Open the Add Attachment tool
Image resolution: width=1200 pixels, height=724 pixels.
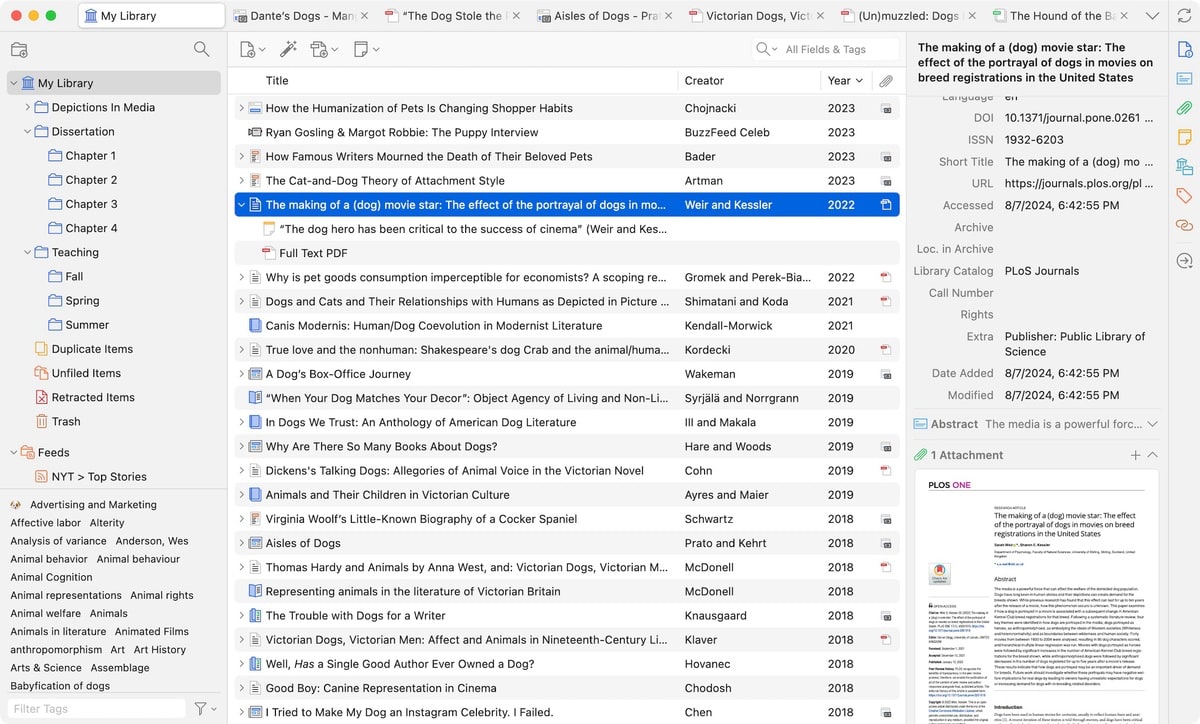tap(320, 48)
